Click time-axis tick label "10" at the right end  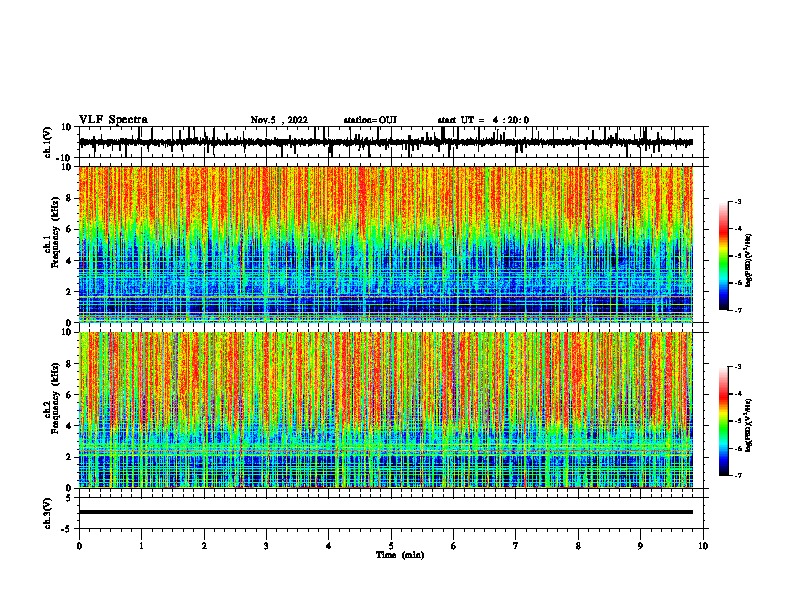[703, 546]
